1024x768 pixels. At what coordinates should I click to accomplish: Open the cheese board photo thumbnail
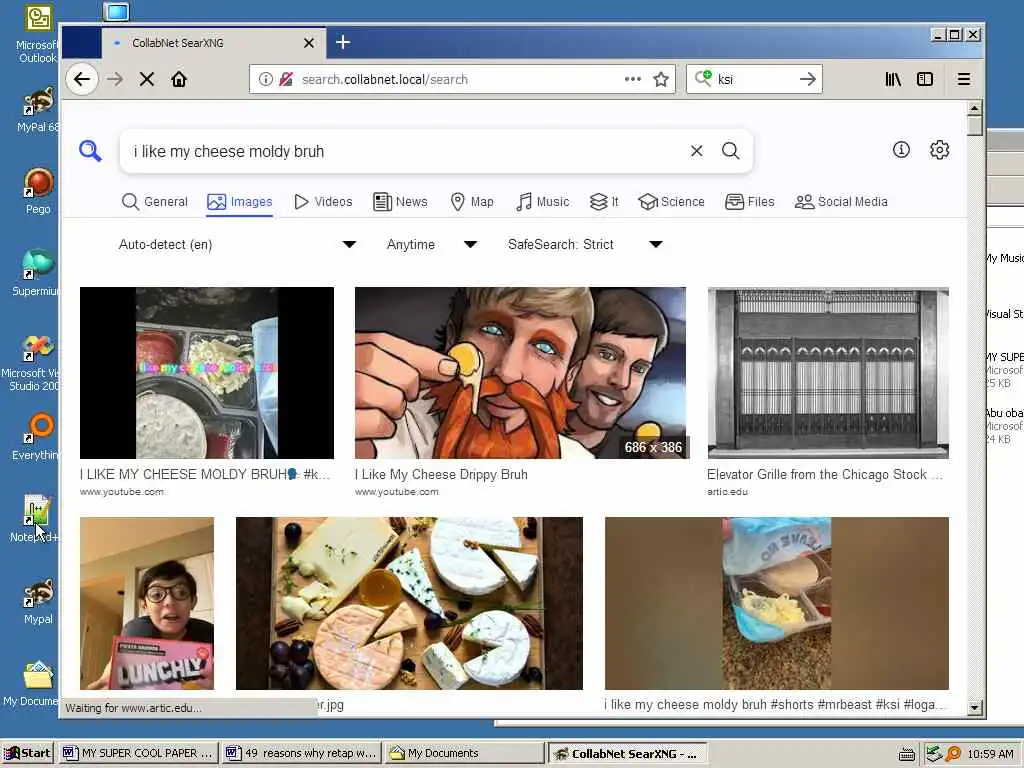point(409,603)
